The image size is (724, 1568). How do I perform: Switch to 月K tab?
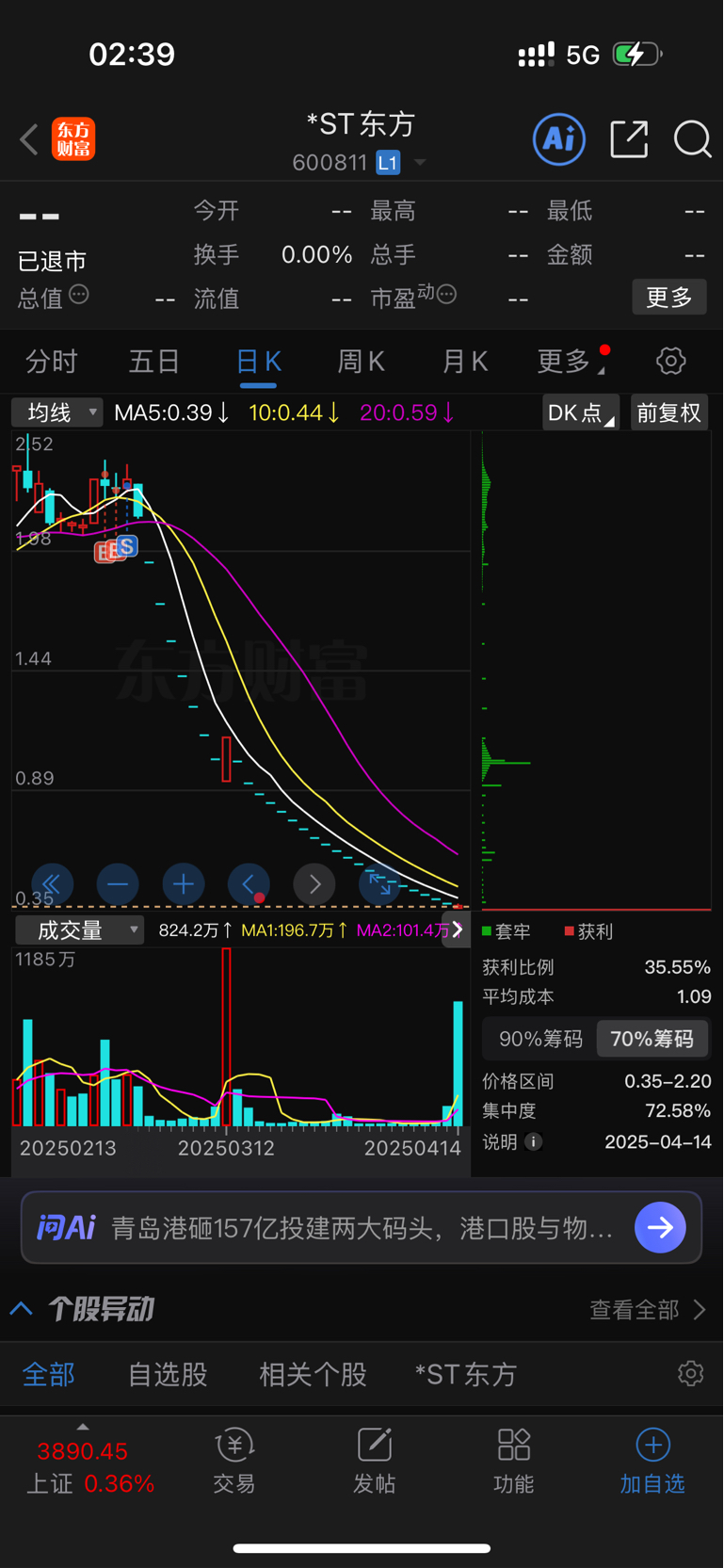coord(464,361)
